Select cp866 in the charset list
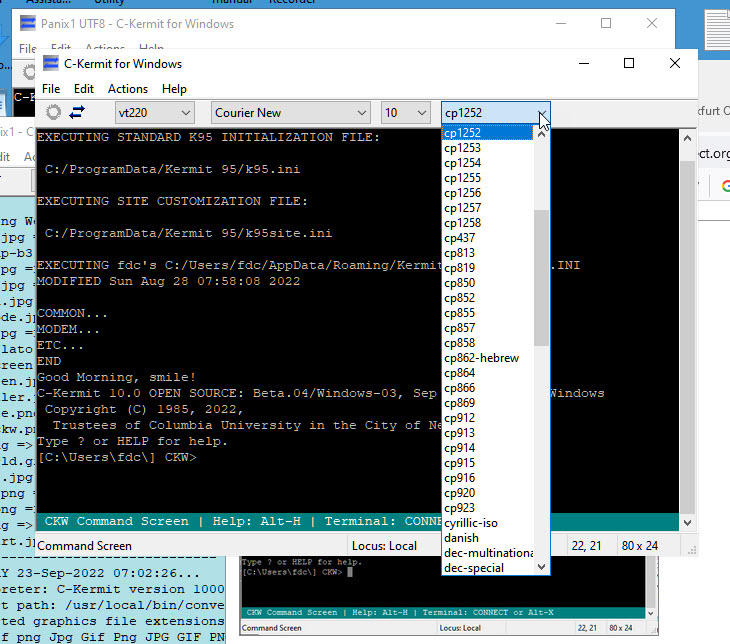 487,387
